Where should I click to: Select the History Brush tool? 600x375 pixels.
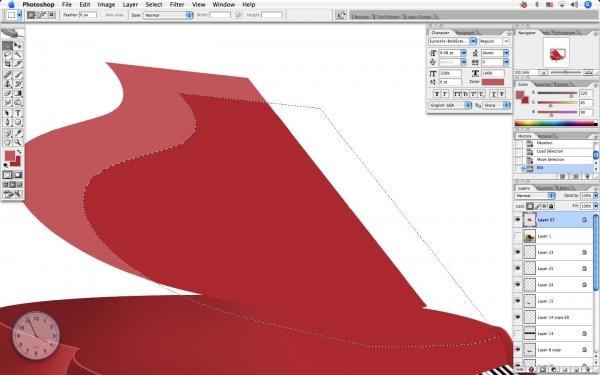click(x=18, y=84)
